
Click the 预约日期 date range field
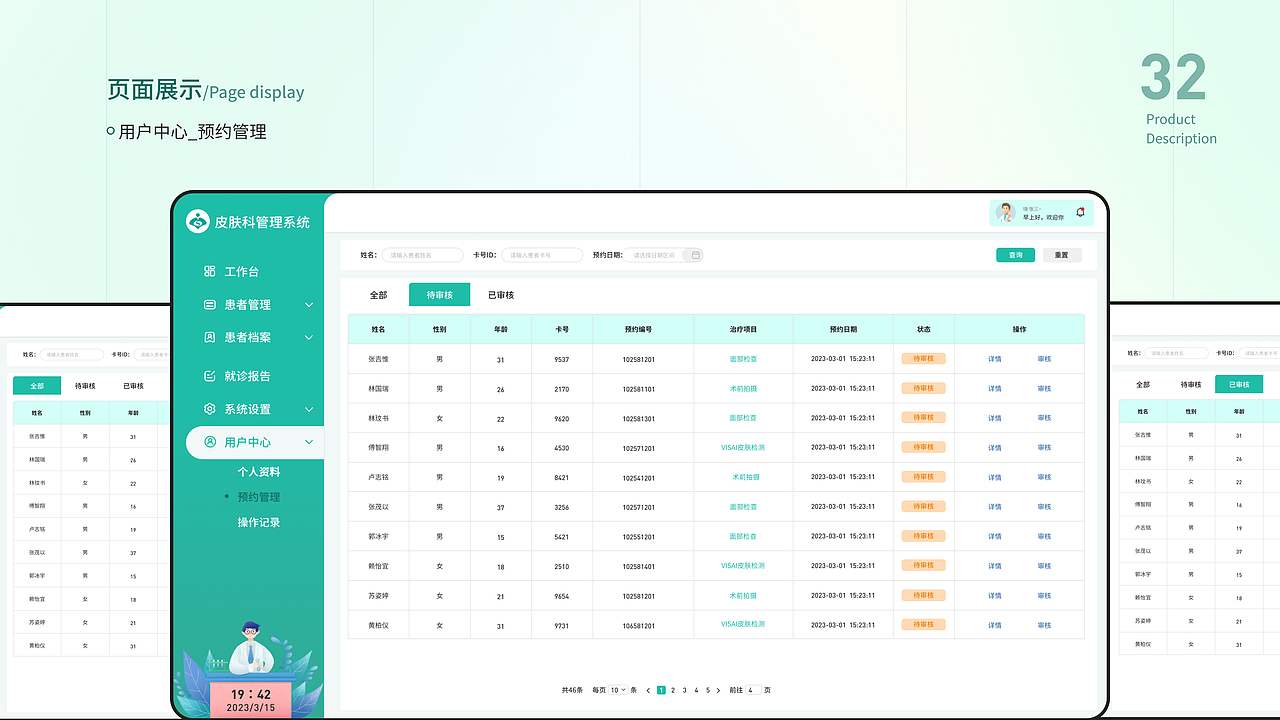pos(664,255)
